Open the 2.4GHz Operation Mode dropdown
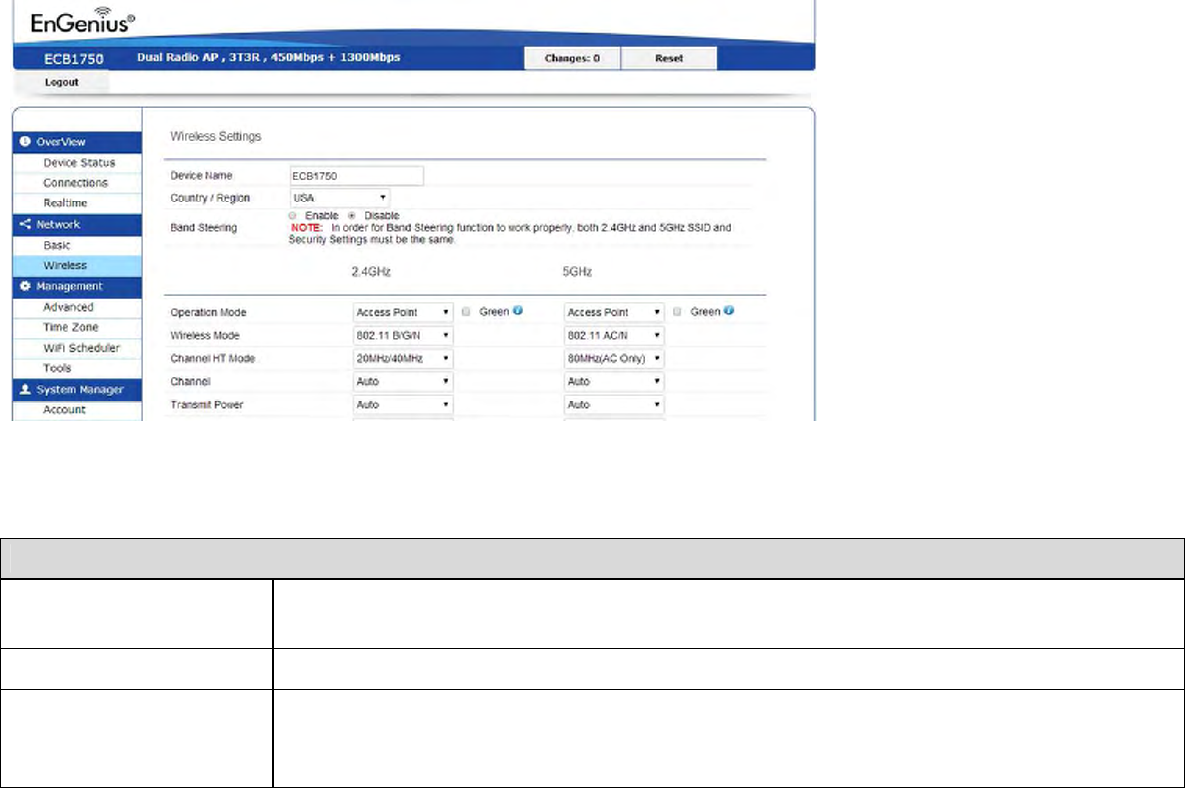 (403, 312)
